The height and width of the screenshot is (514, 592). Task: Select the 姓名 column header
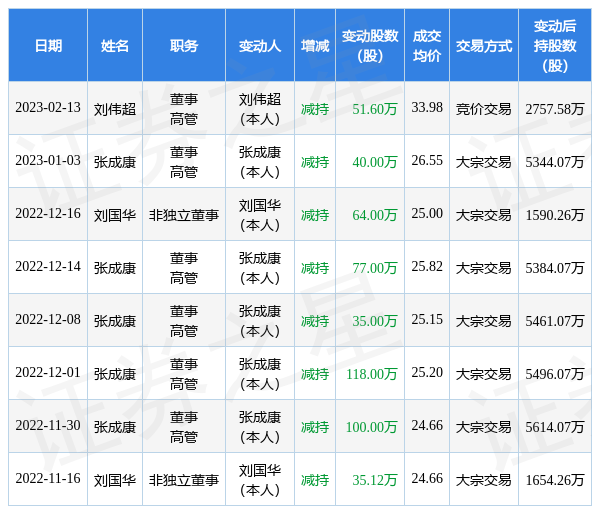115,46
